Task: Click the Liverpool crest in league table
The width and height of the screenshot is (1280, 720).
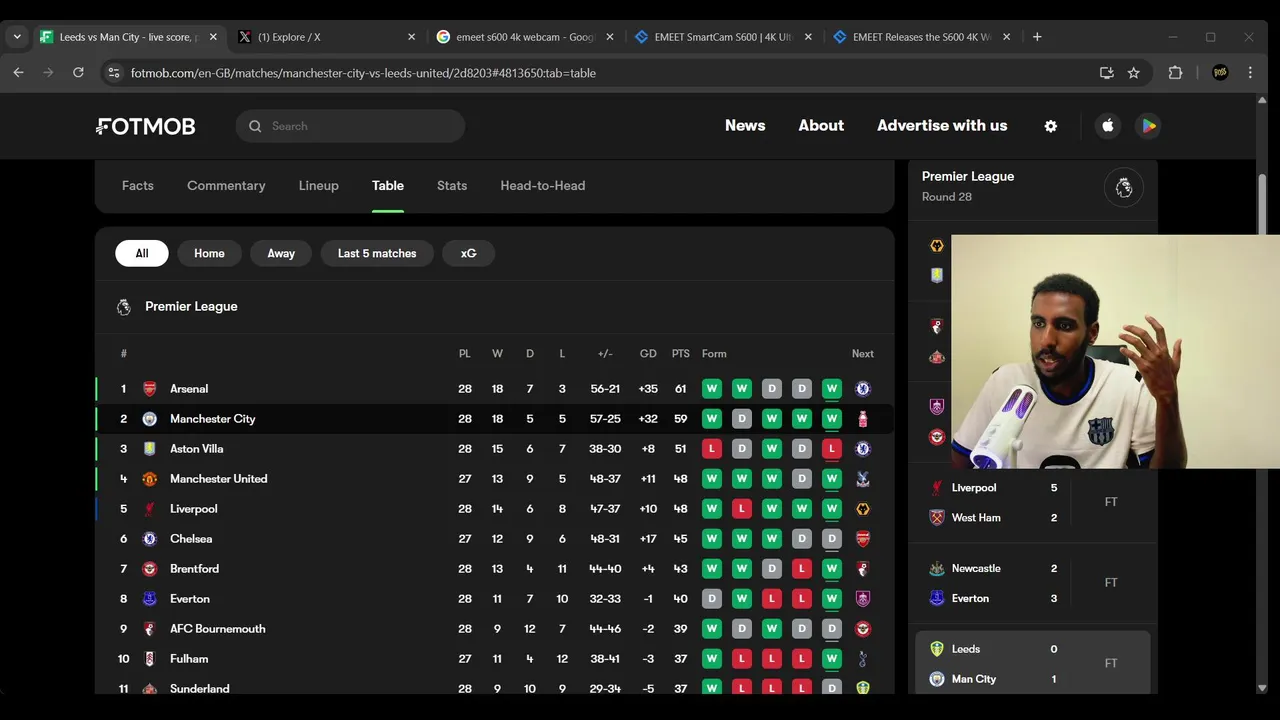Action: pyautogui.click(x=149, y=509)
